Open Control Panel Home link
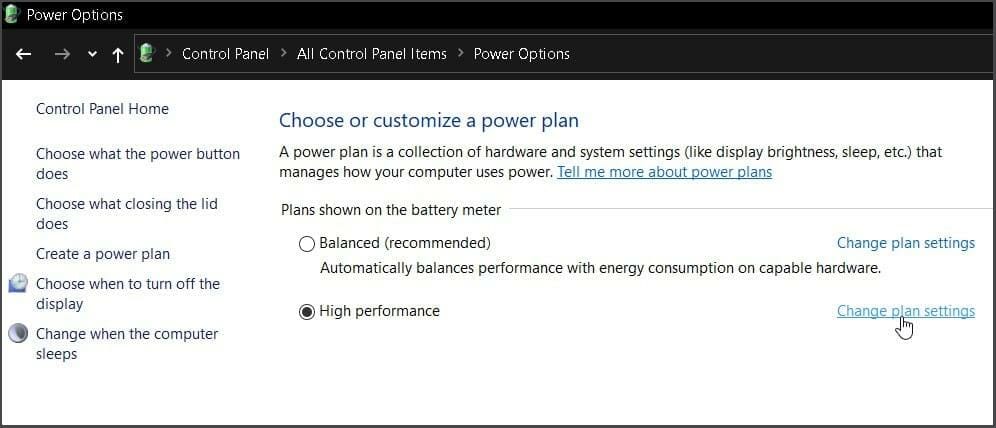This screenshot has width=996, height=428. point(102,109)
